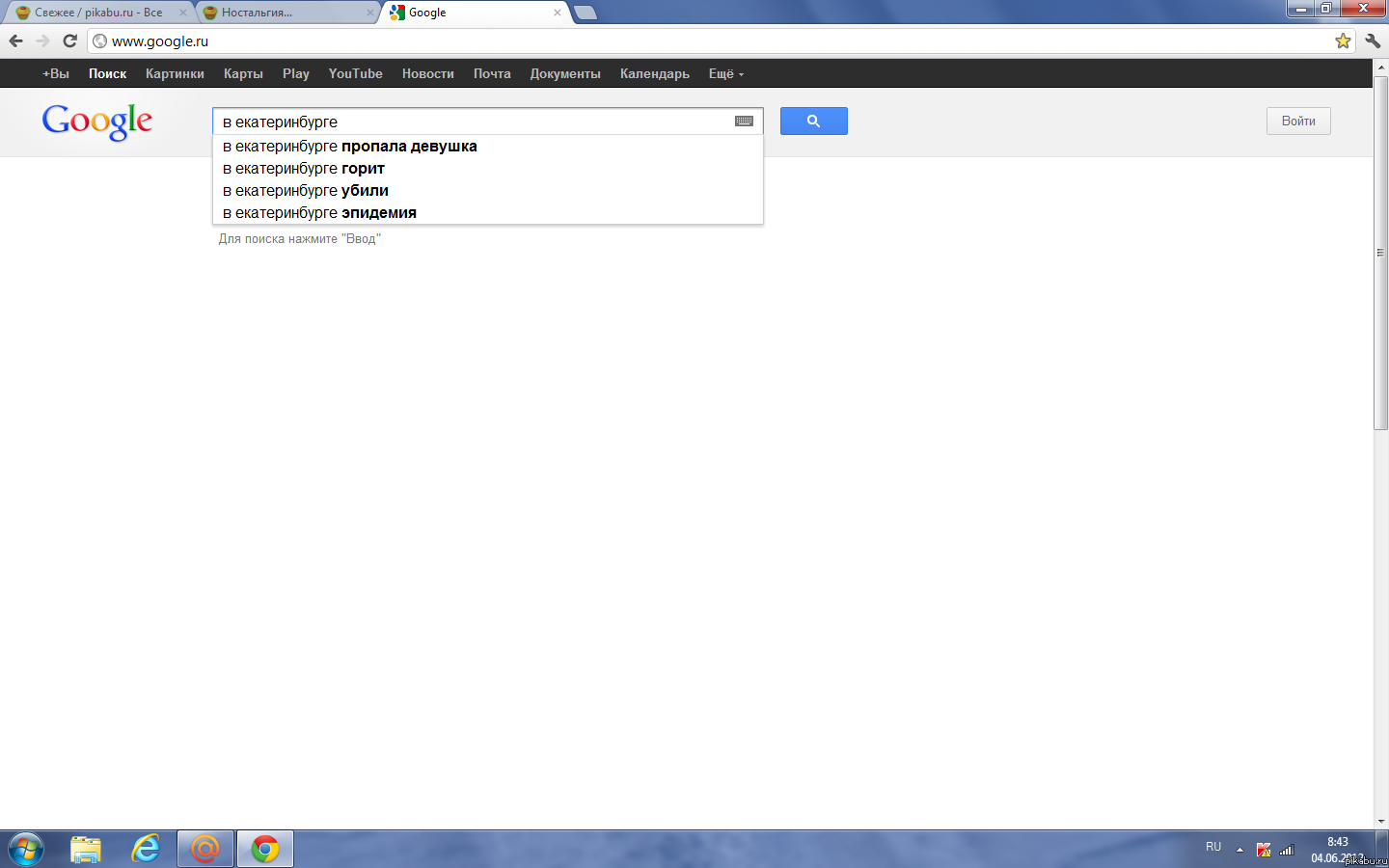The width and height of the screenshot is (1389, 868).
Task: Switch to the Свежее / pikabu.ru tab
Action: [x=98, y=13]
